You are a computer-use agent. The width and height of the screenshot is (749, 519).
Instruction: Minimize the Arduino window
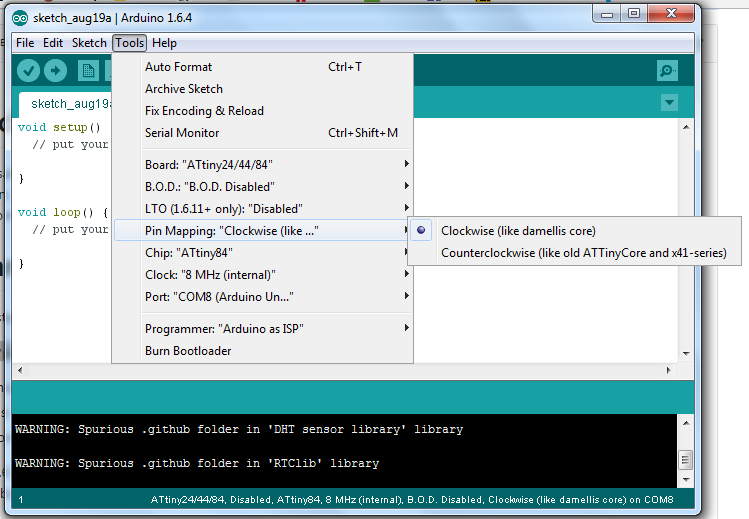coord(607,14)
